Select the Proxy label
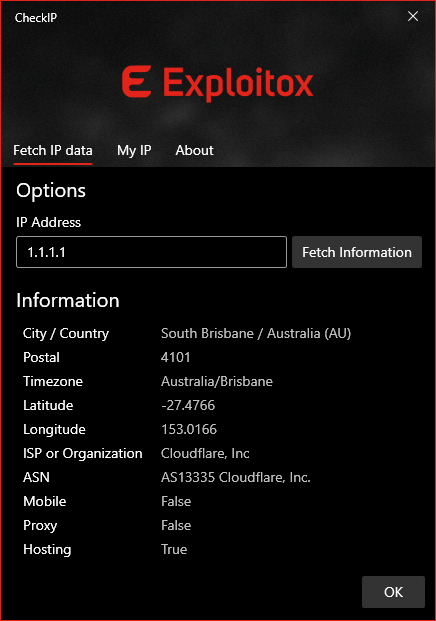436x621 pixels. coord(40,526)
